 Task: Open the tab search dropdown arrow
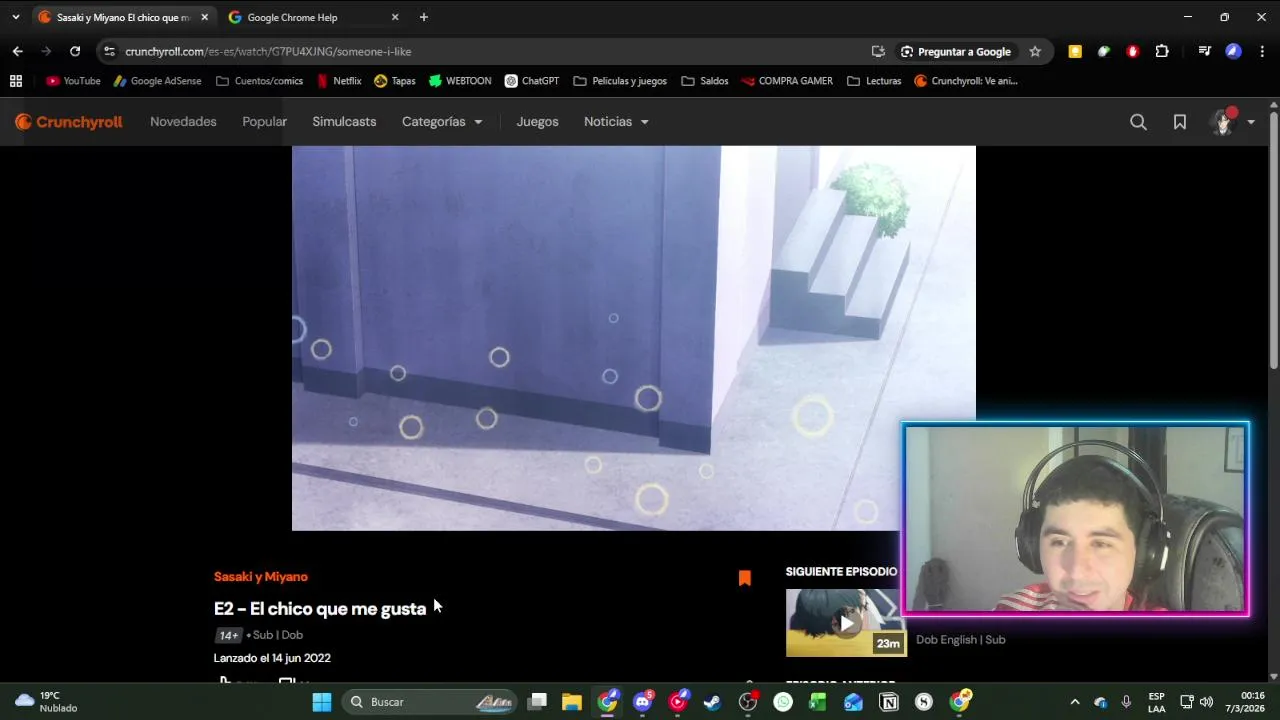[x=15, y=17]
